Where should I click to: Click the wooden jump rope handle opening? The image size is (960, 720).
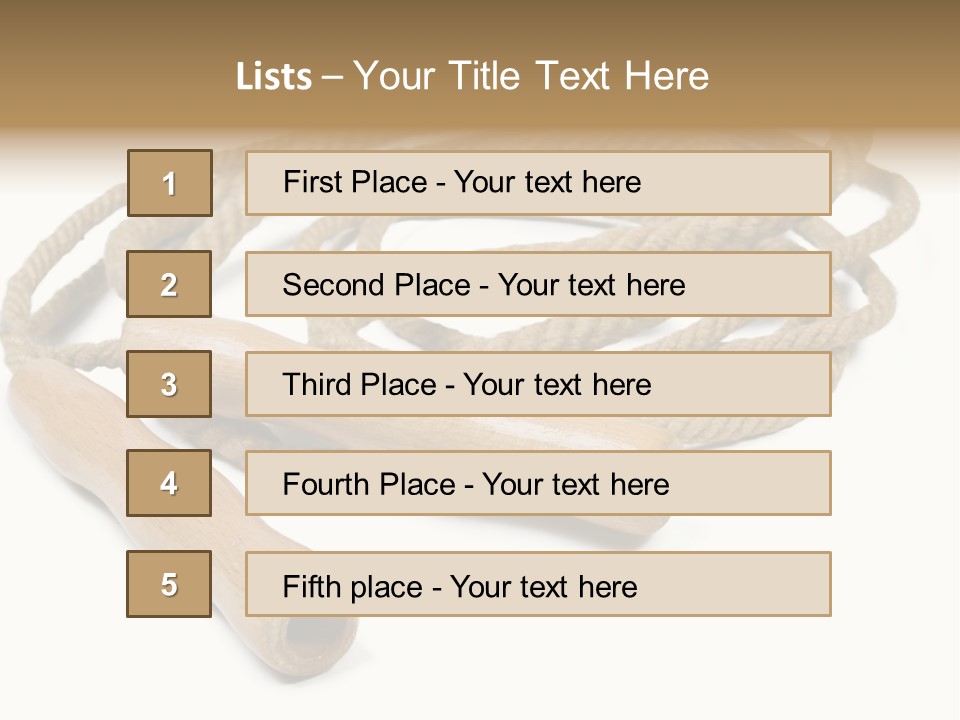(312, 638)
